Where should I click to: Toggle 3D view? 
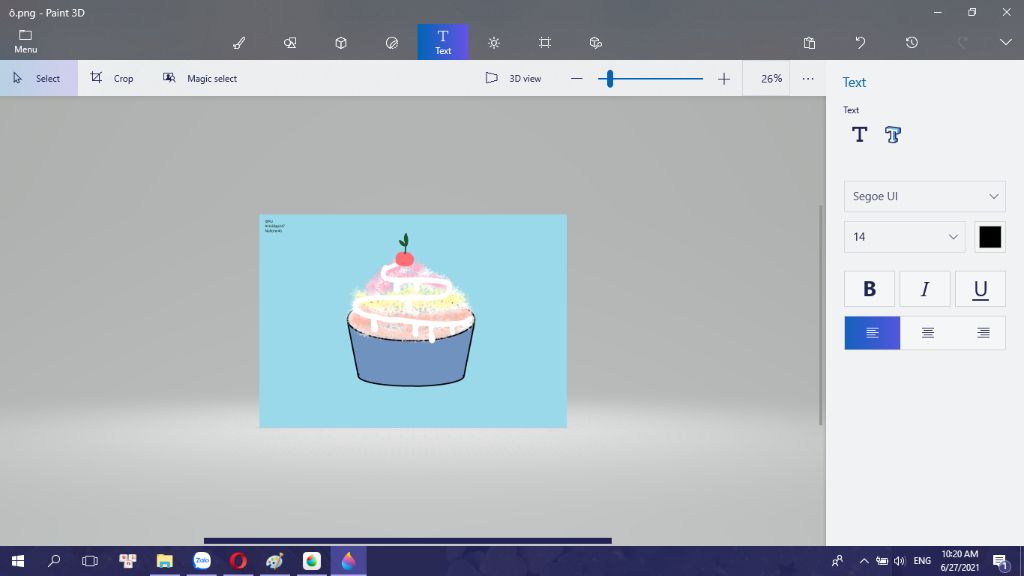(513, 78)
